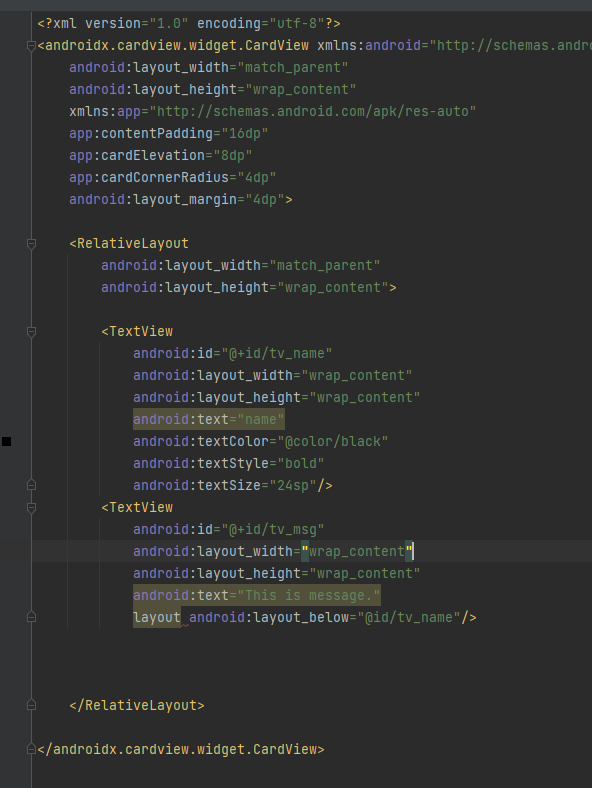Click the <RelativeLayout opening tag text
This screenshot has width=592, height=788.
[129, 244]
